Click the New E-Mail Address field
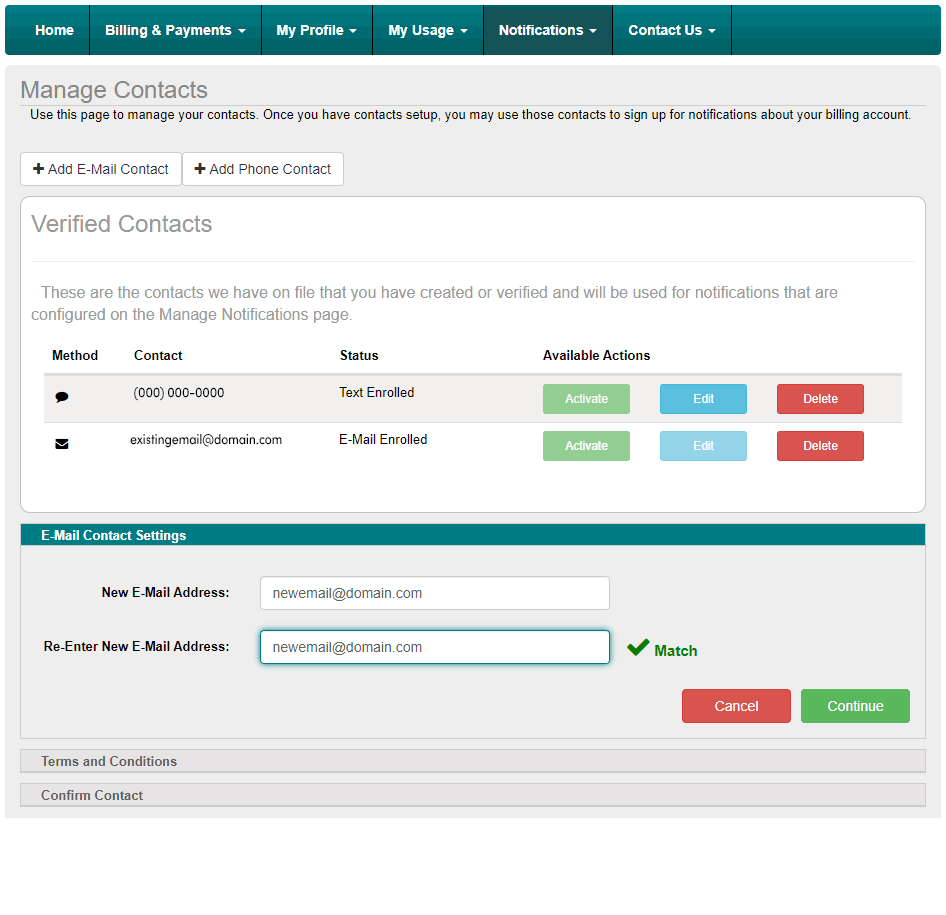 point(435,593)
